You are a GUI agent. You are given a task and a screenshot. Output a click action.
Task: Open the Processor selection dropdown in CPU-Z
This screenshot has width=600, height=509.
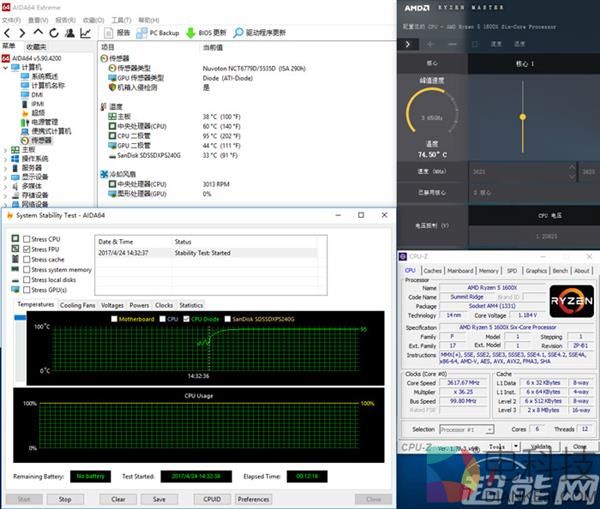(x=467, y=429)
